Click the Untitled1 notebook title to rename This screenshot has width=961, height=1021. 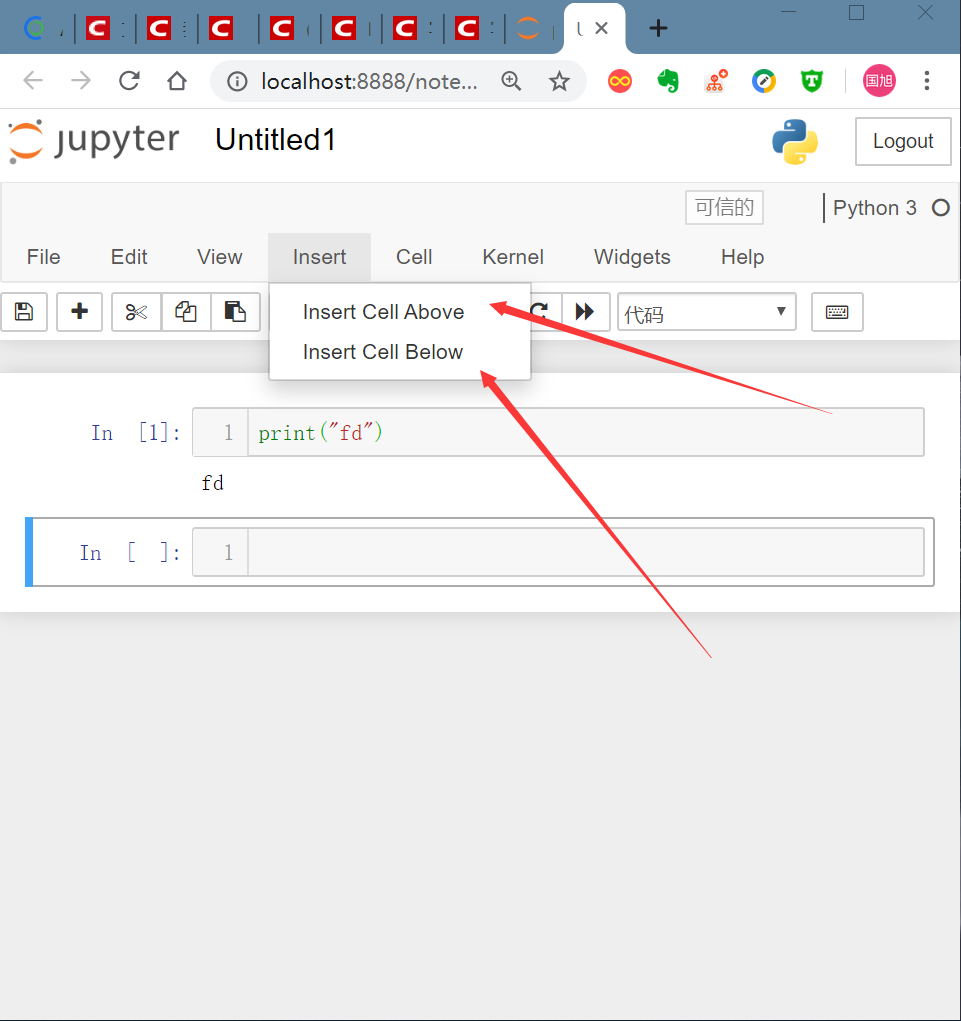click(274, 140)
